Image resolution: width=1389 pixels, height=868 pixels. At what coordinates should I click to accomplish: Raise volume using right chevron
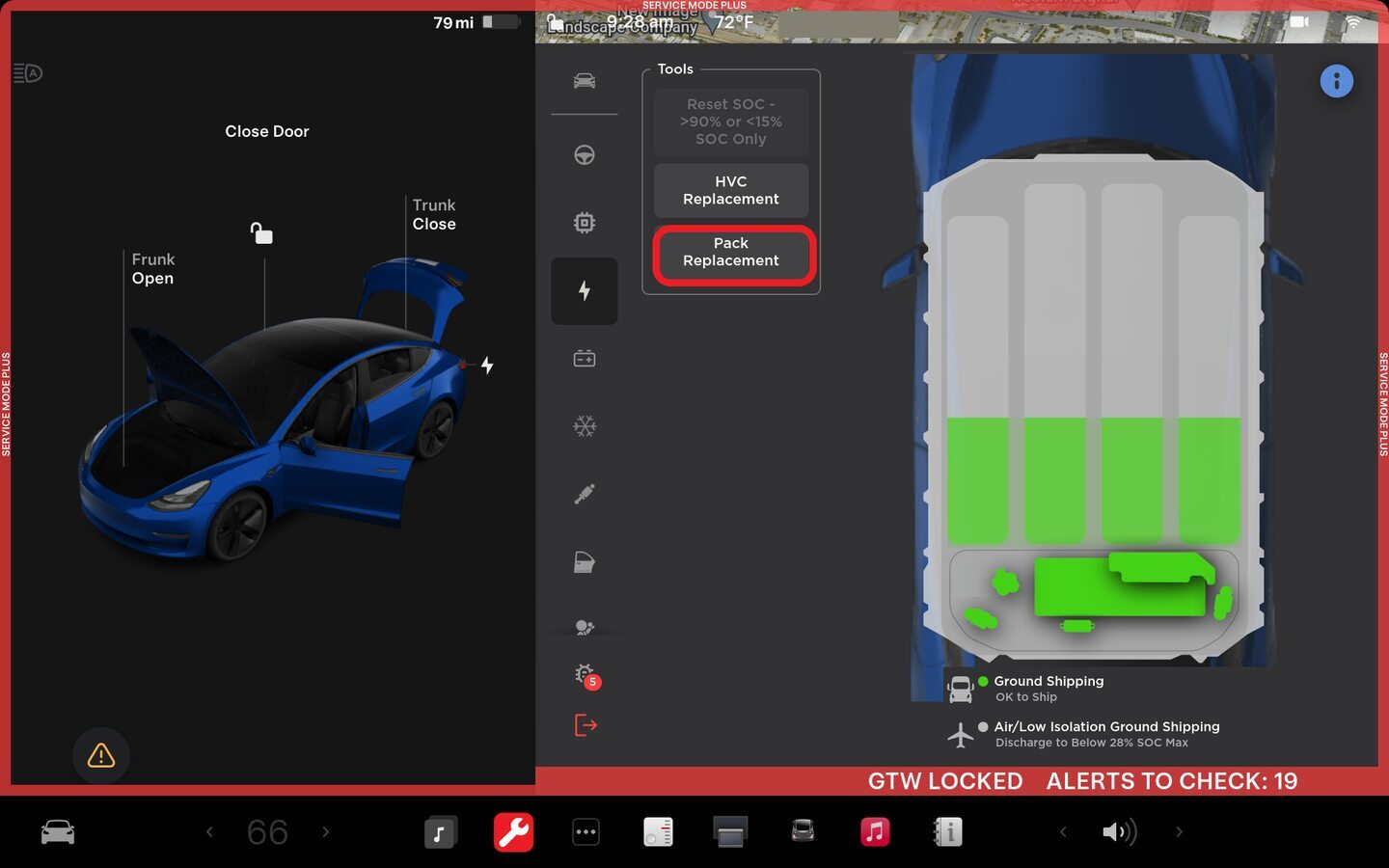1179,831
